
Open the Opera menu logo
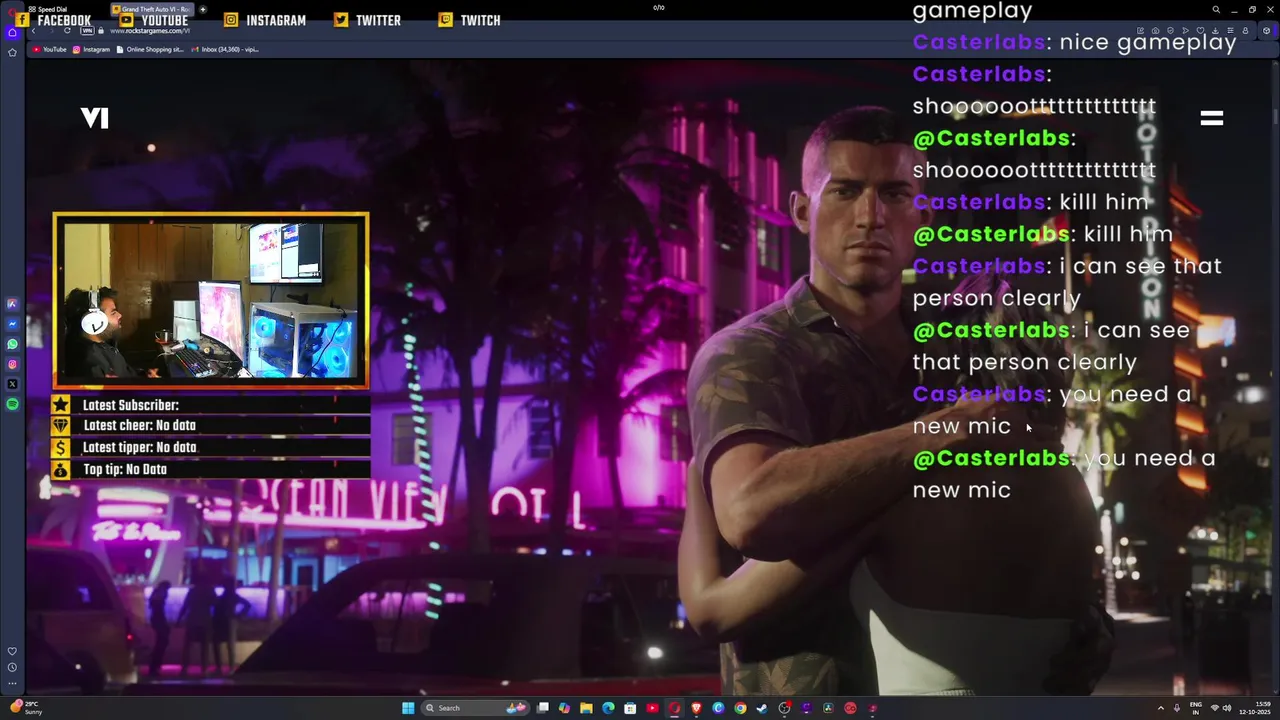(x=12, y=12)
